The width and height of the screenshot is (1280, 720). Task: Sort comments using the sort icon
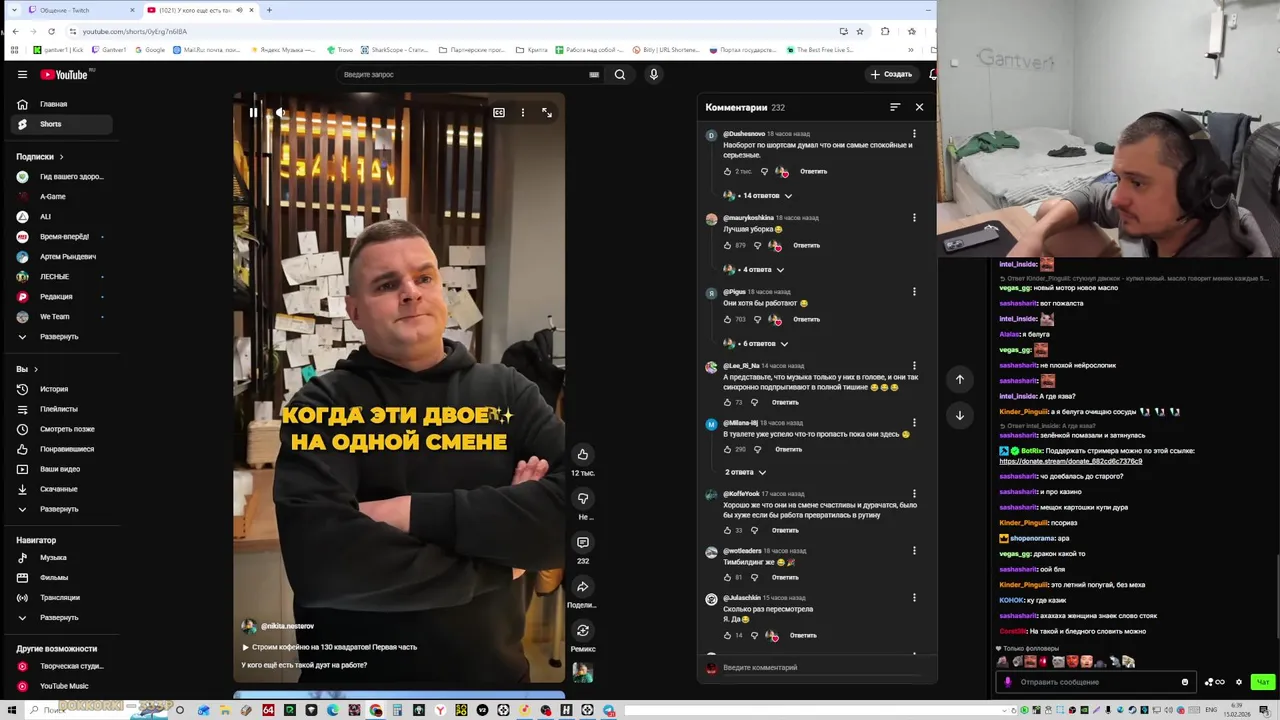pos(895,107)
